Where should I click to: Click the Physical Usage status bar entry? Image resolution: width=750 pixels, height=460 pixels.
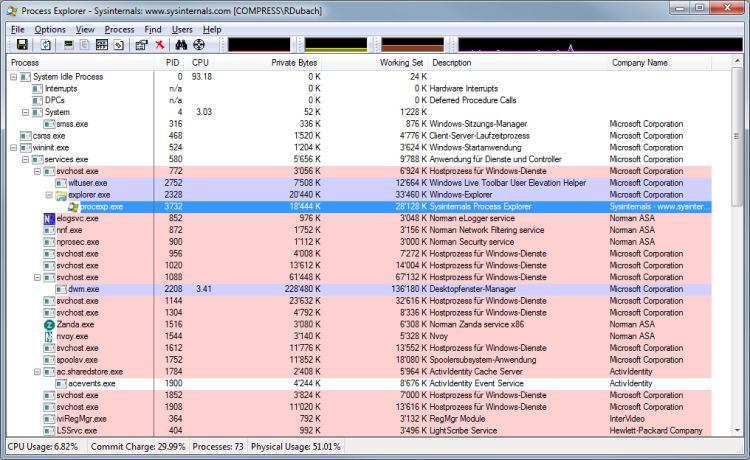tap(296, 447)
